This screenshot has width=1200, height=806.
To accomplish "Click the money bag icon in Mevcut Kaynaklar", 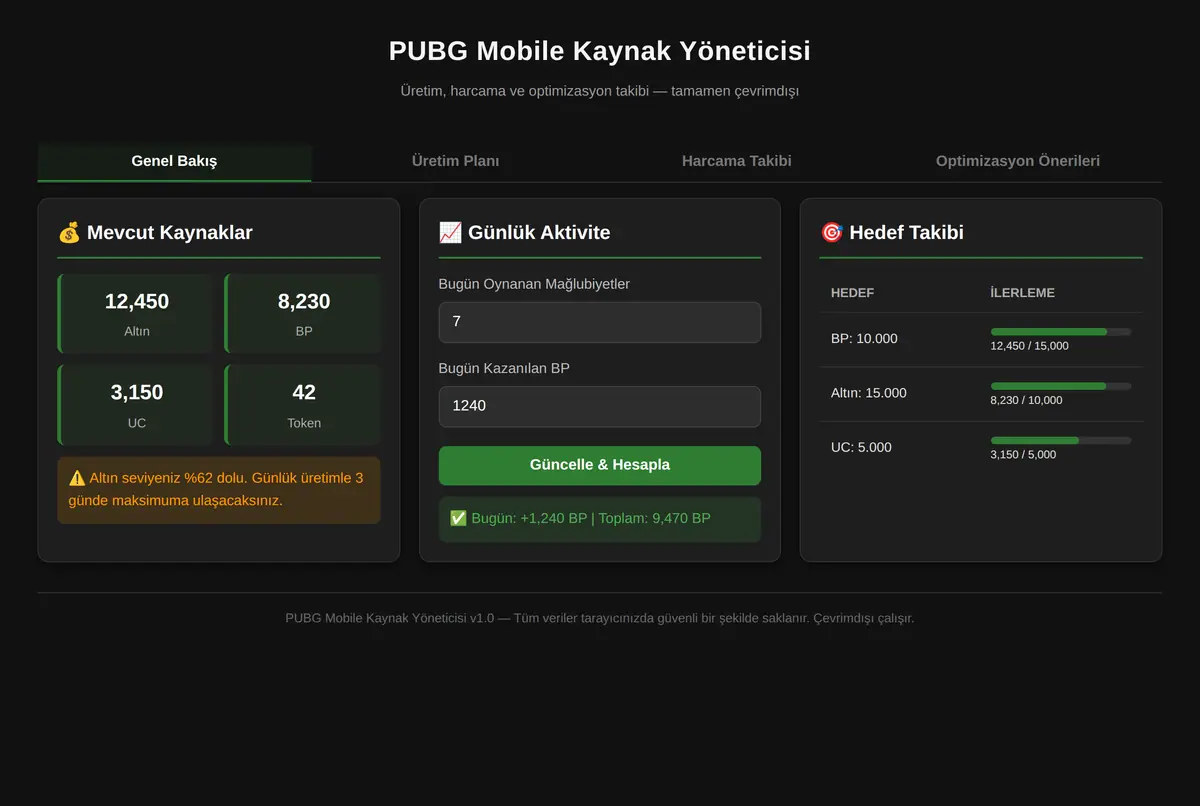I will 69,233.
